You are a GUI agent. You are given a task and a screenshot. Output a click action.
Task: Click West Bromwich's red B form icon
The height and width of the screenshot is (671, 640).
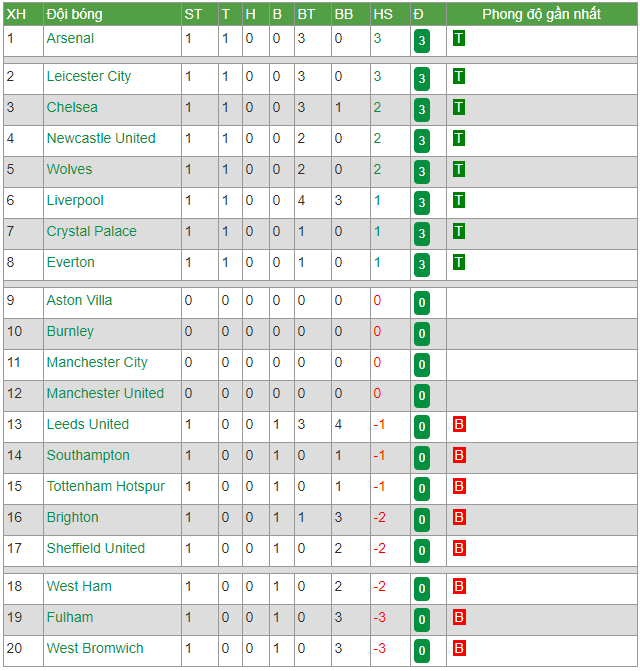click(x=459, y=648)
